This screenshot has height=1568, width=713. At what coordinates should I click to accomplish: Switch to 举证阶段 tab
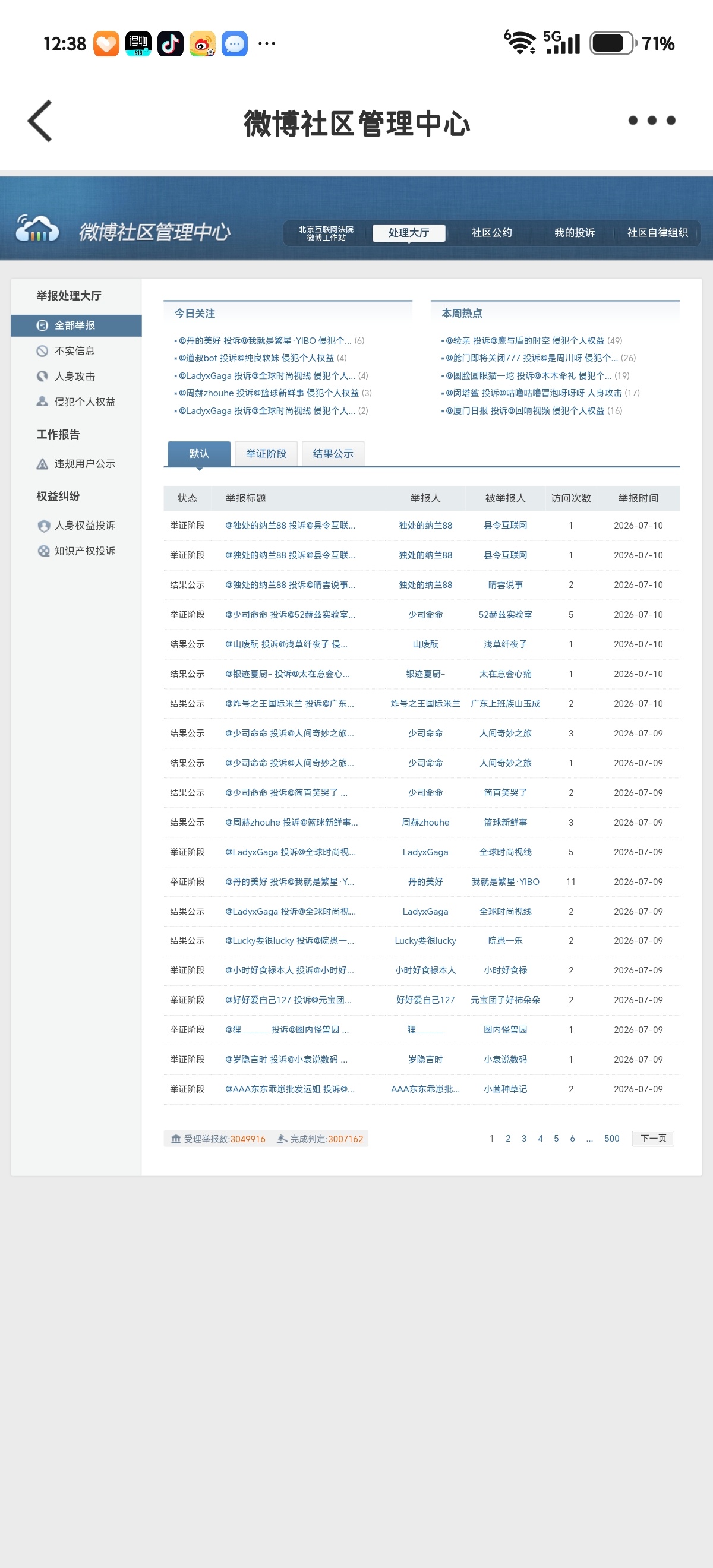coord(266,454)
